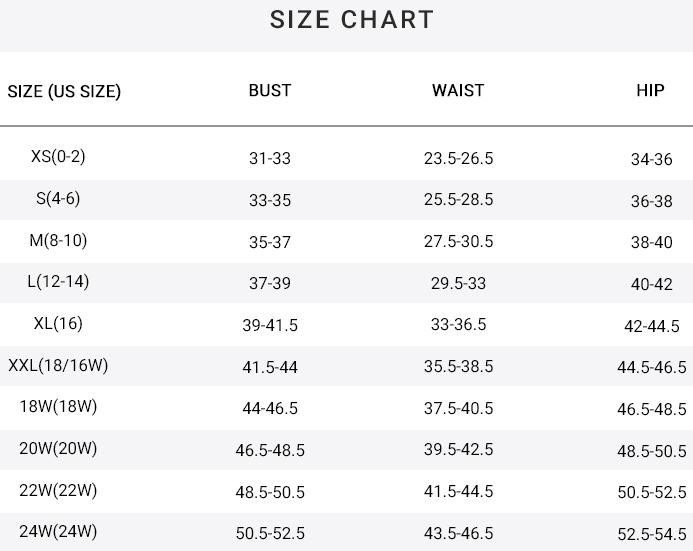Click the WAIST column header

(458, 90)
